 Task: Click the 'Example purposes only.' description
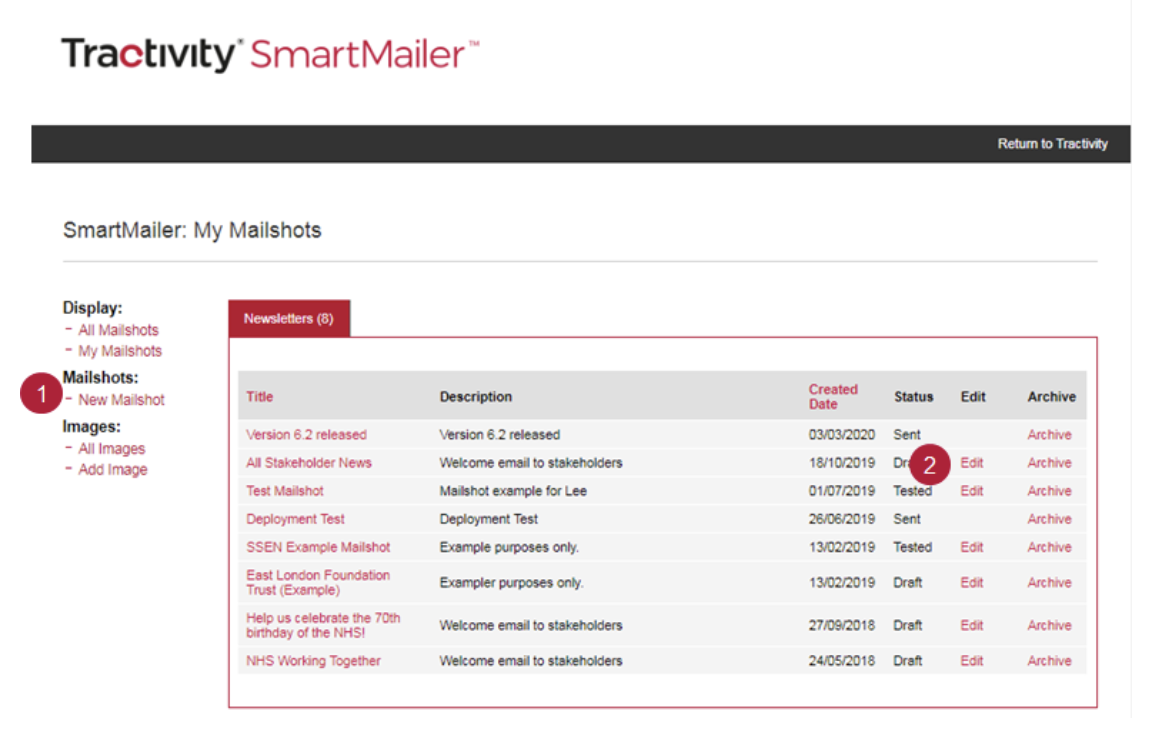coord(509,547)
